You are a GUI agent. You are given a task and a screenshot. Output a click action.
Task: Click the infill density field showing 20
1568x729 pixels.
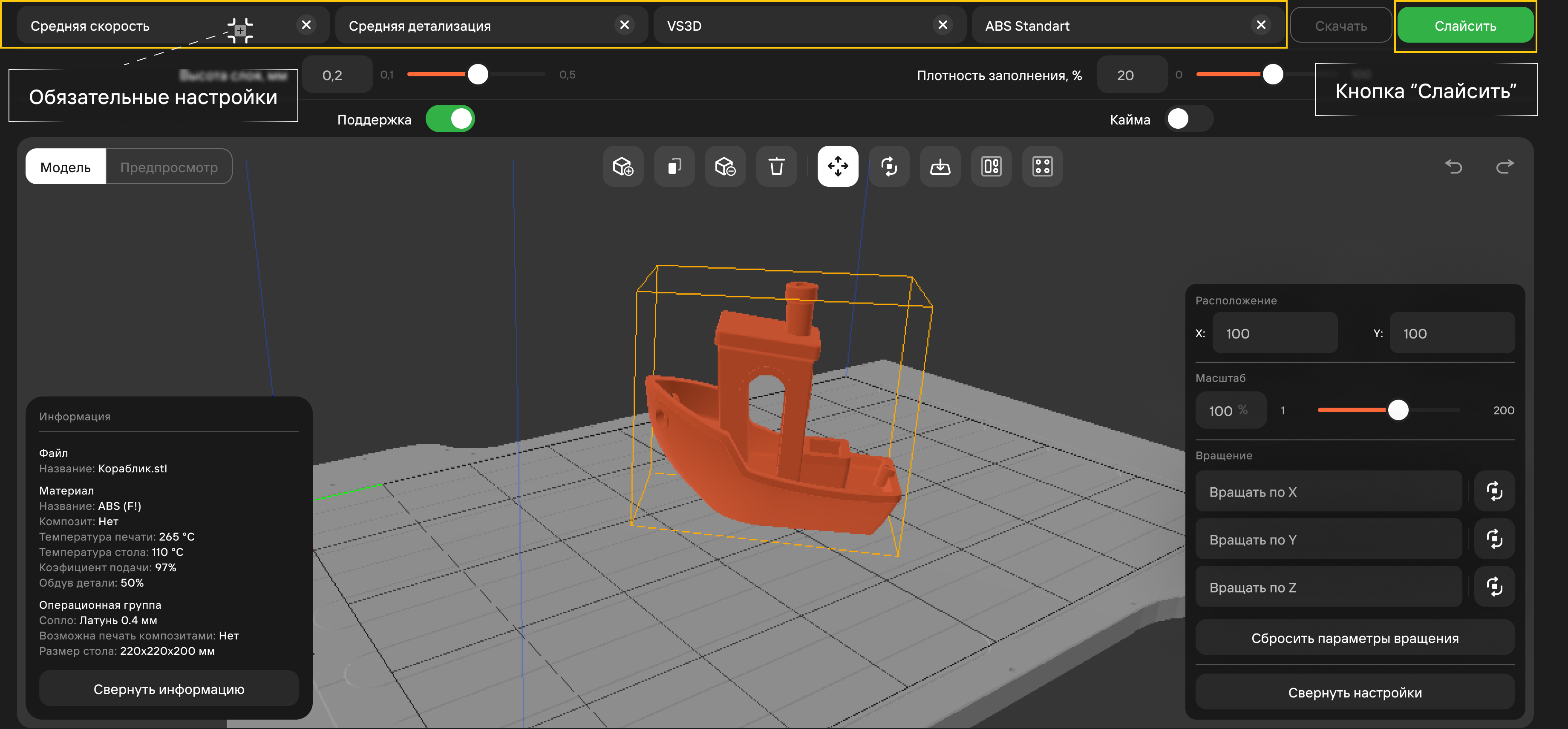coord(1132,75)
